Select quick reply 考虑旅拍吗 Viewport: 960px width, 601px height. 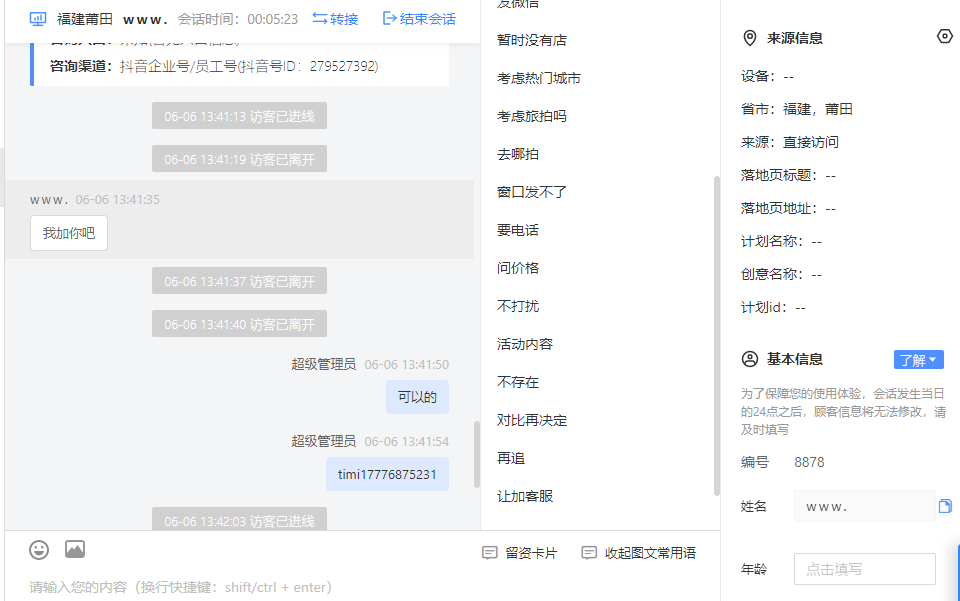532,116
